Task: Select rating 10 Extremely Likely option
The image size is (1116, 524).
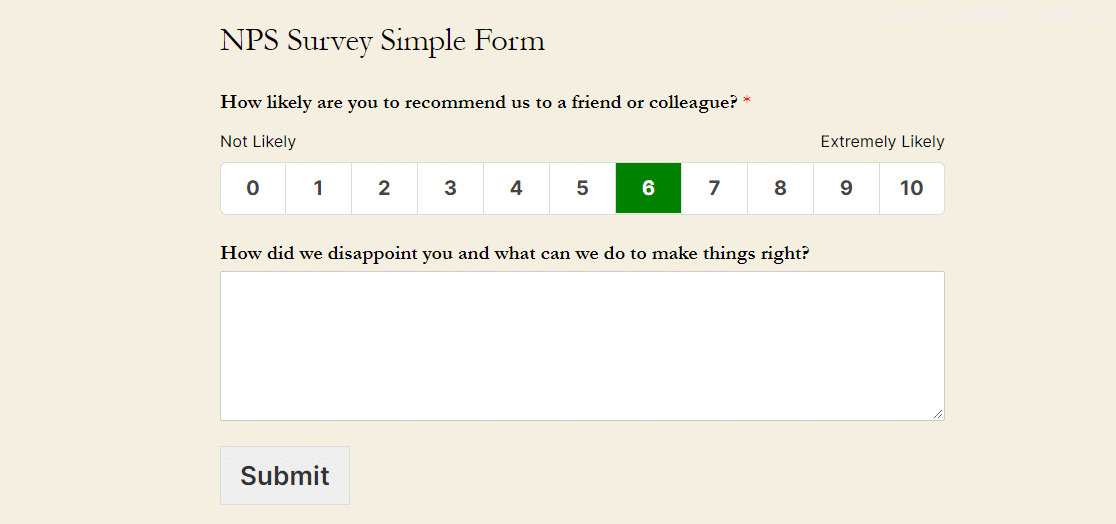Action: pyautogui.click(x=911, y=188)
